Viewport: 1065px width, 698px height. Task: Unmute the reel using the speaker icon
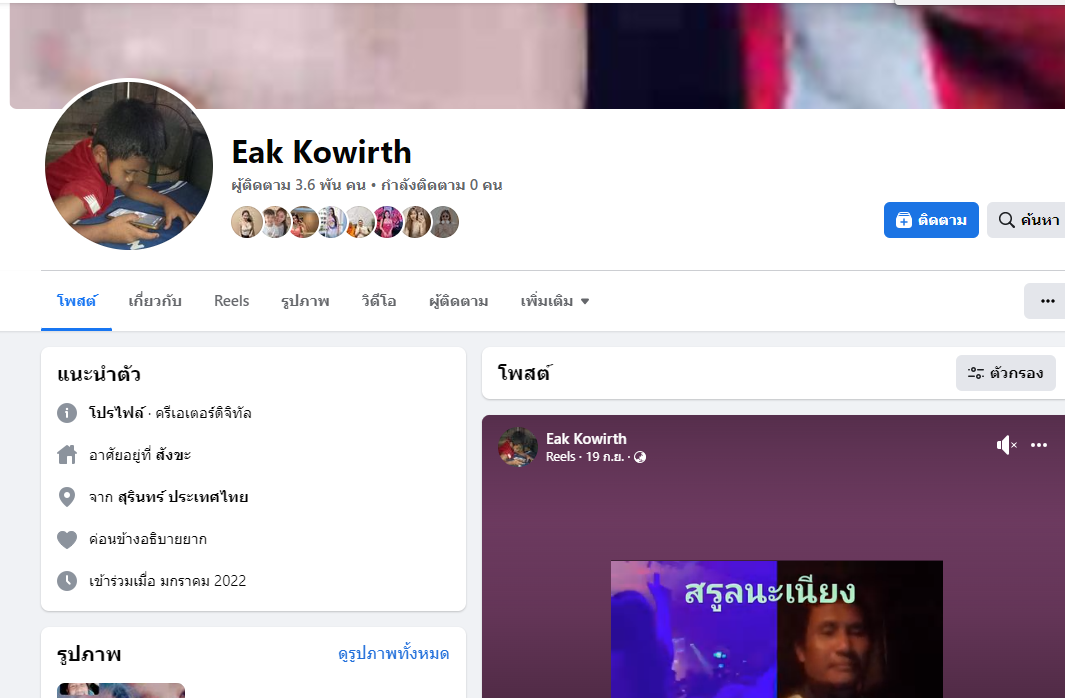coord(1006,445)
